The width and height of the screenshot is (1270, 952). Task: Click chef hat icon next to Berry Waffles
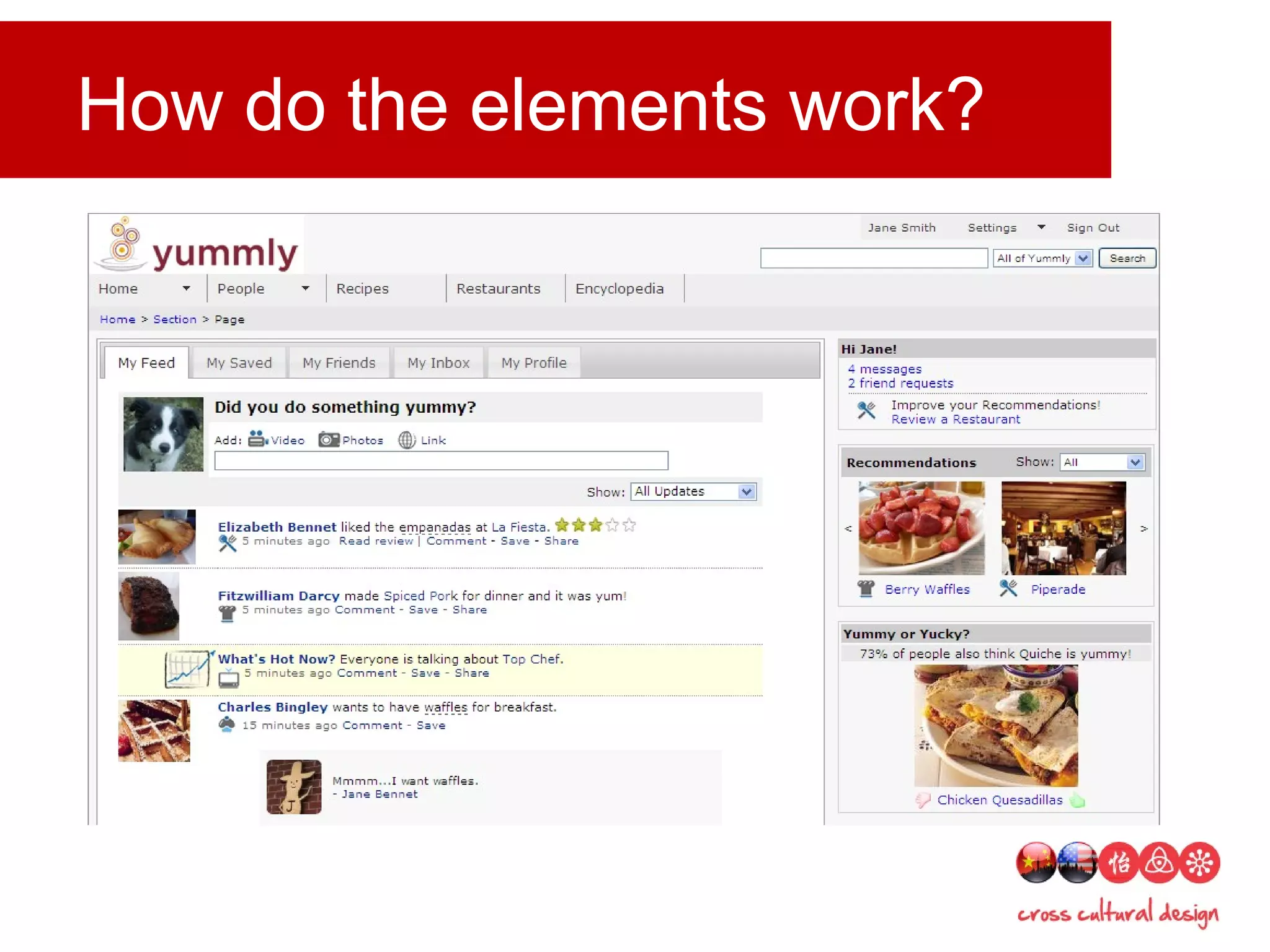coord(866,588)
